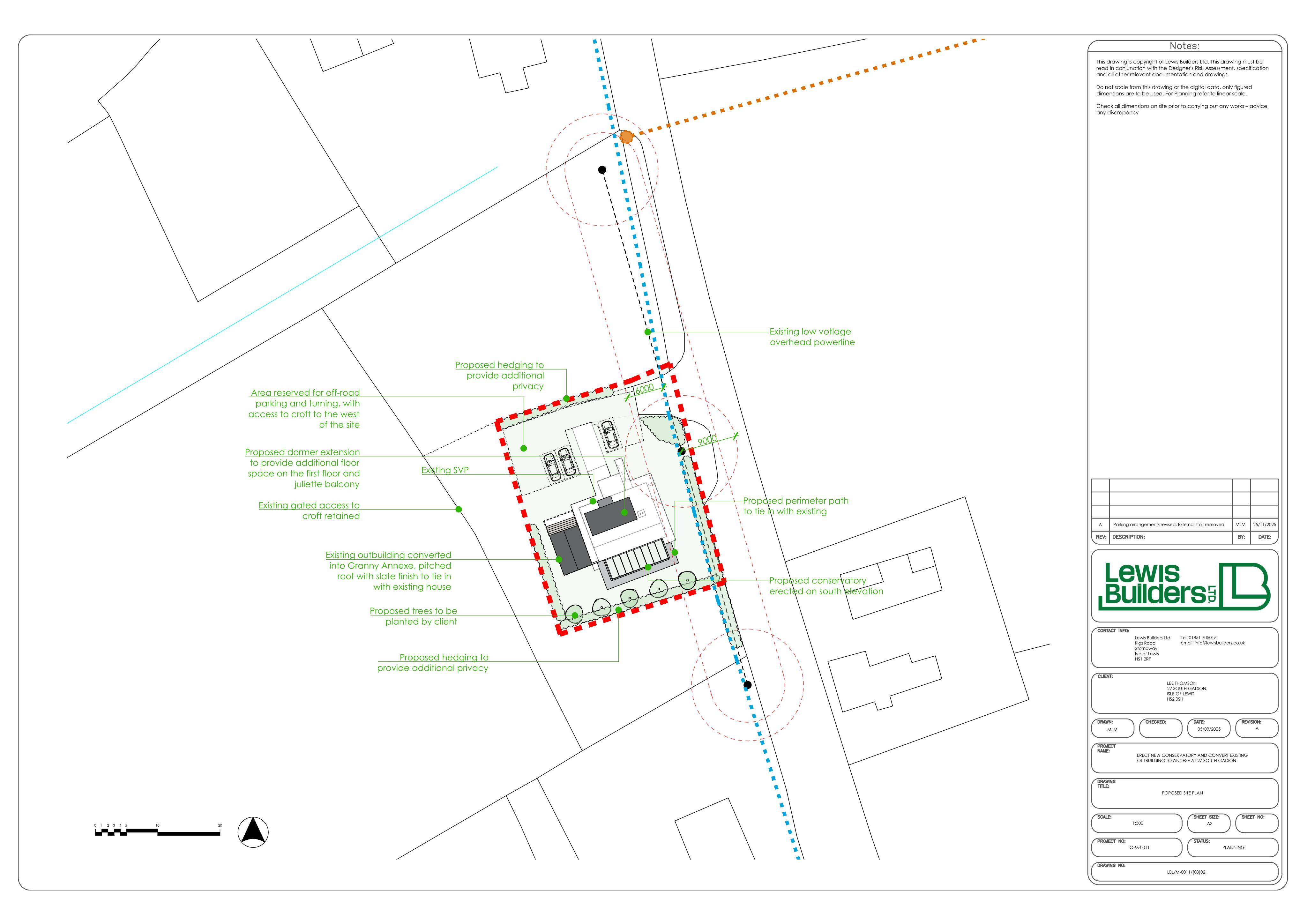The height and width of the screenshot is (924, 1307).
Task: Click the DRAWN initials MJM
Action: point(1112,729)
